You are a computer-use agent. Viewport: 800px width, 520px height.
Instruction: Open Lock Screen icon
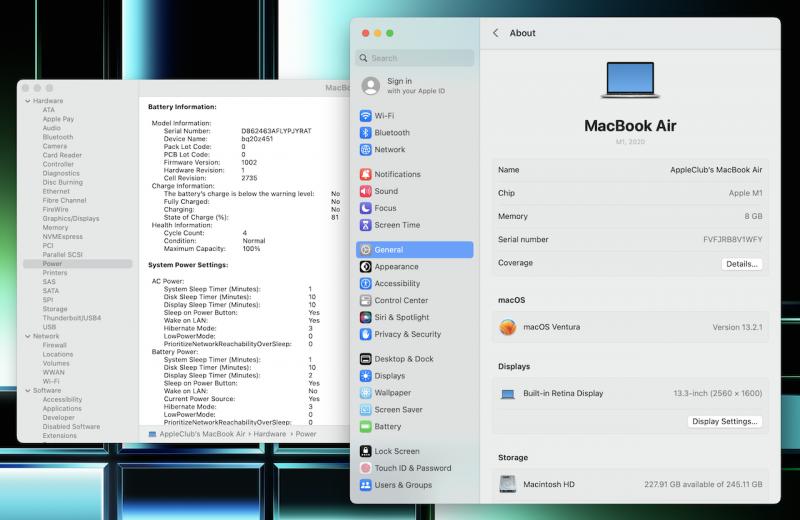365,451
